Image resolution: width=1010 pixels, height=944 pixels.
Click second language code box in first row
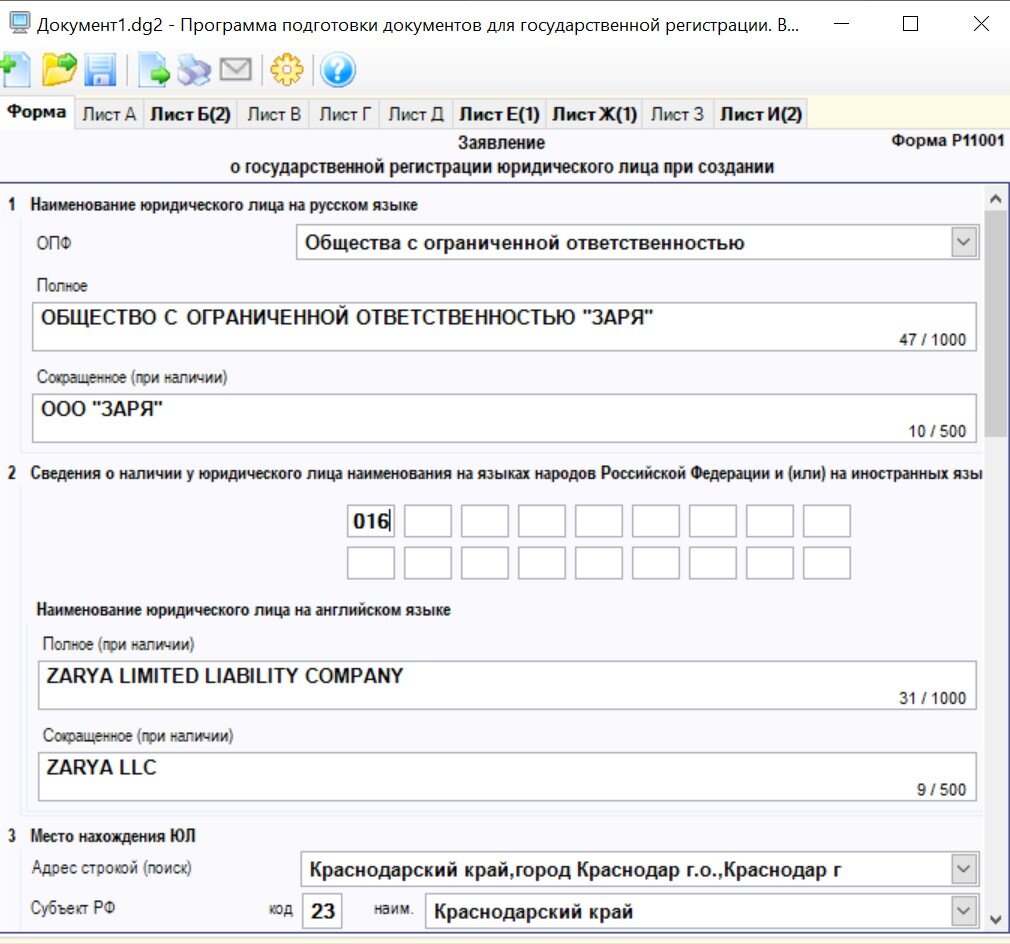(428, 521)
